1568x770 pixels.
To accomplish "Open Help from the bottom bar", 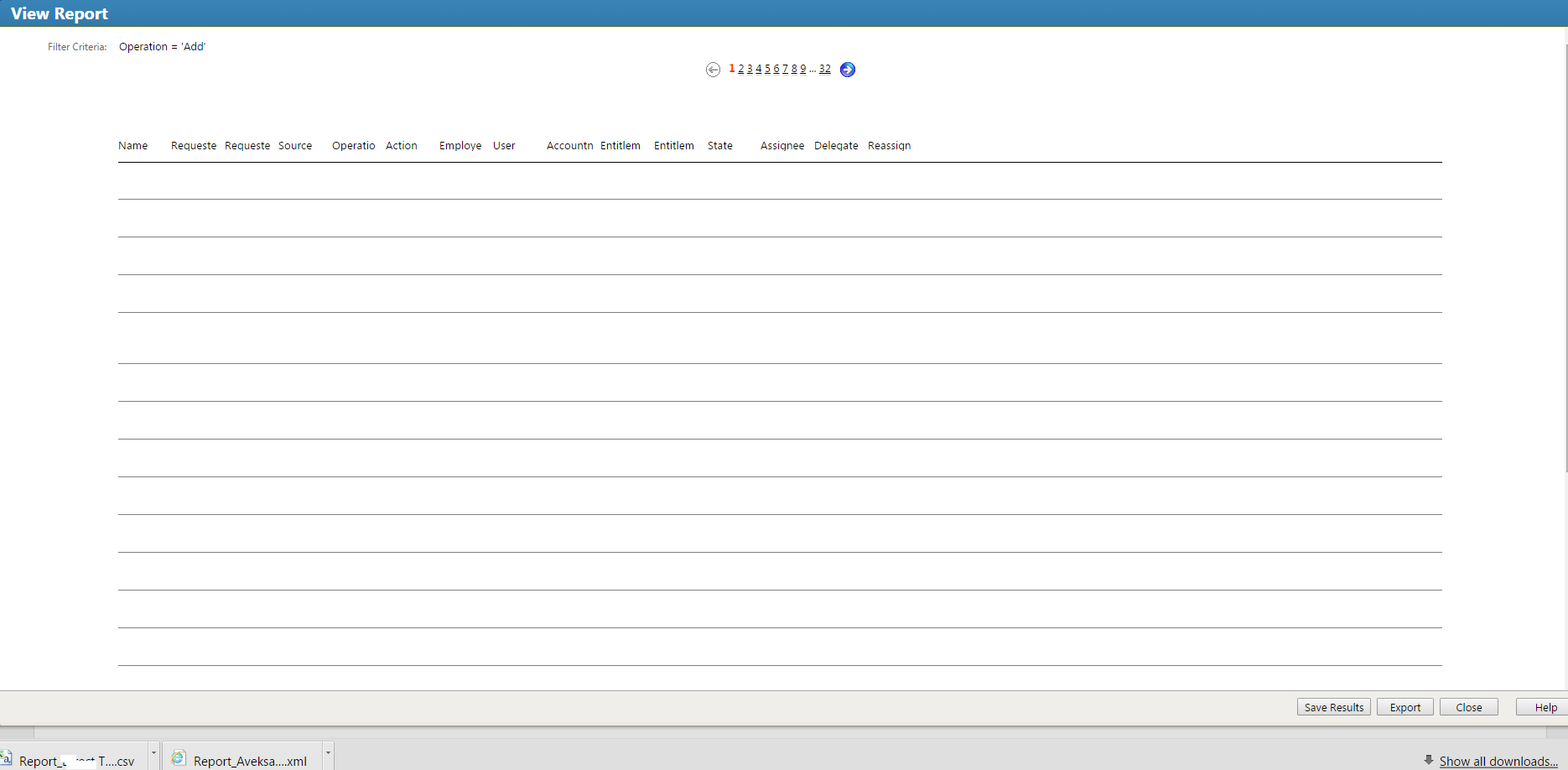I will click(x=1545, y=707).
